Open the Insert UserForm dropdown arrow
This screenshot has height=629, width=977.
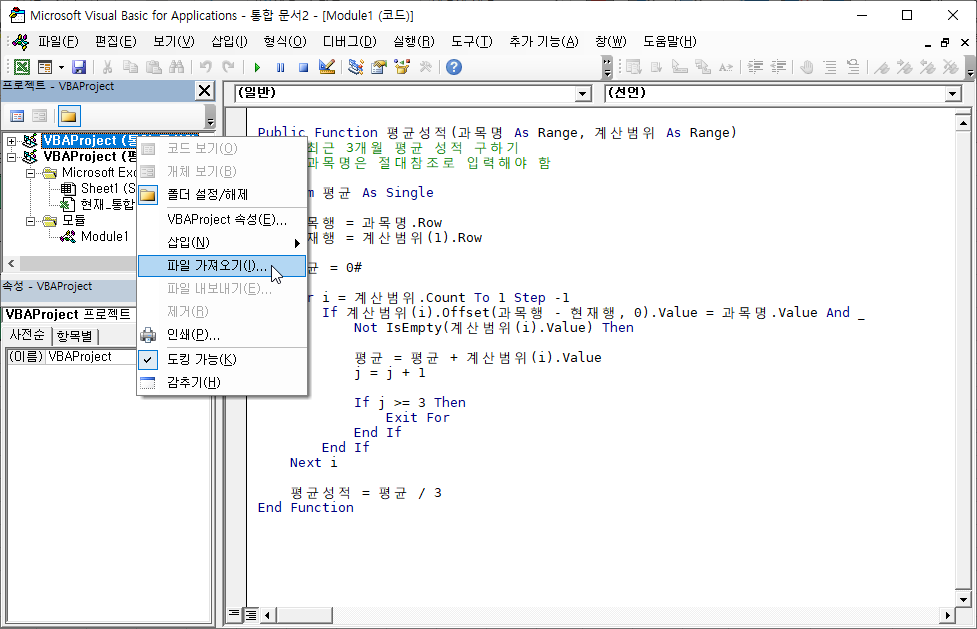click(61, 67)
